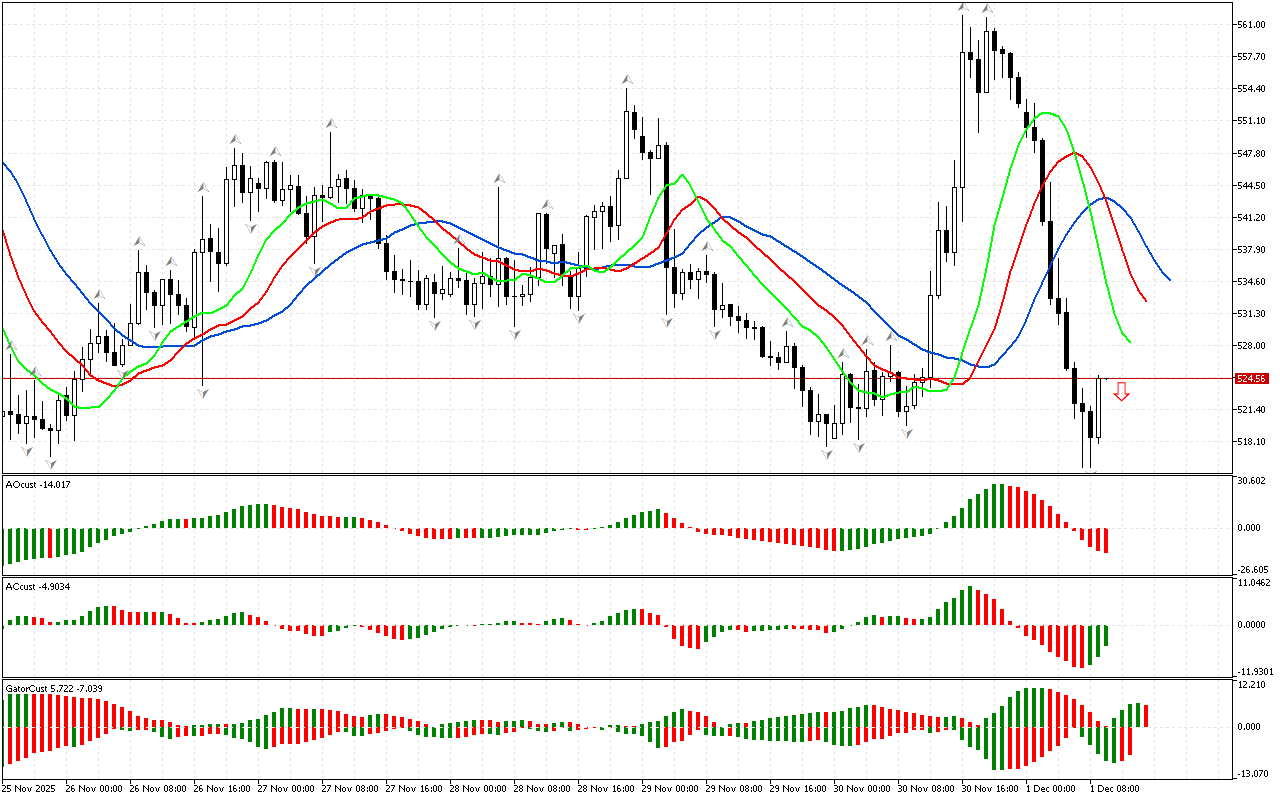The height and width of the screenshot is (800, 1280).
Task: Click the red 524.56 price label
Action: [x=1251, y=379]
